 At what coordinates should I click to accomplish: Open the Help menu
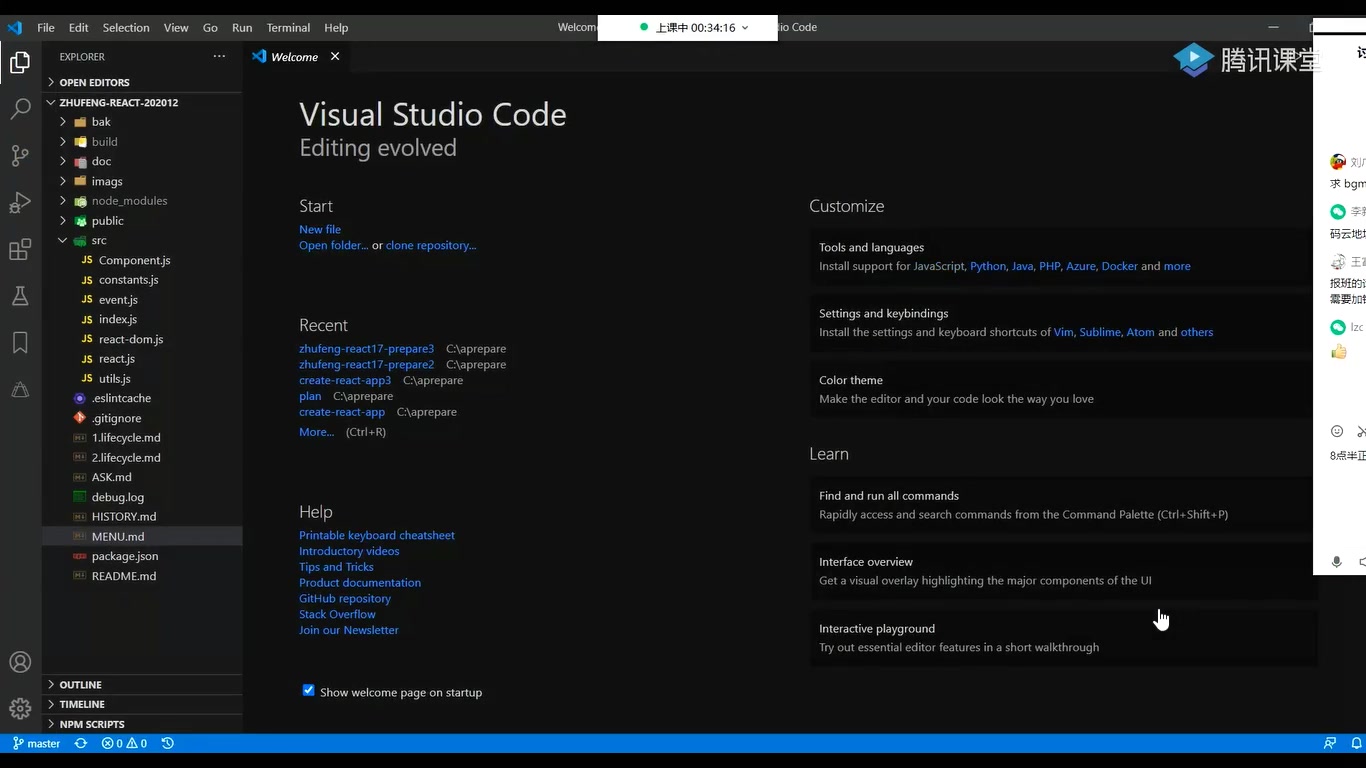pos(336,28)
